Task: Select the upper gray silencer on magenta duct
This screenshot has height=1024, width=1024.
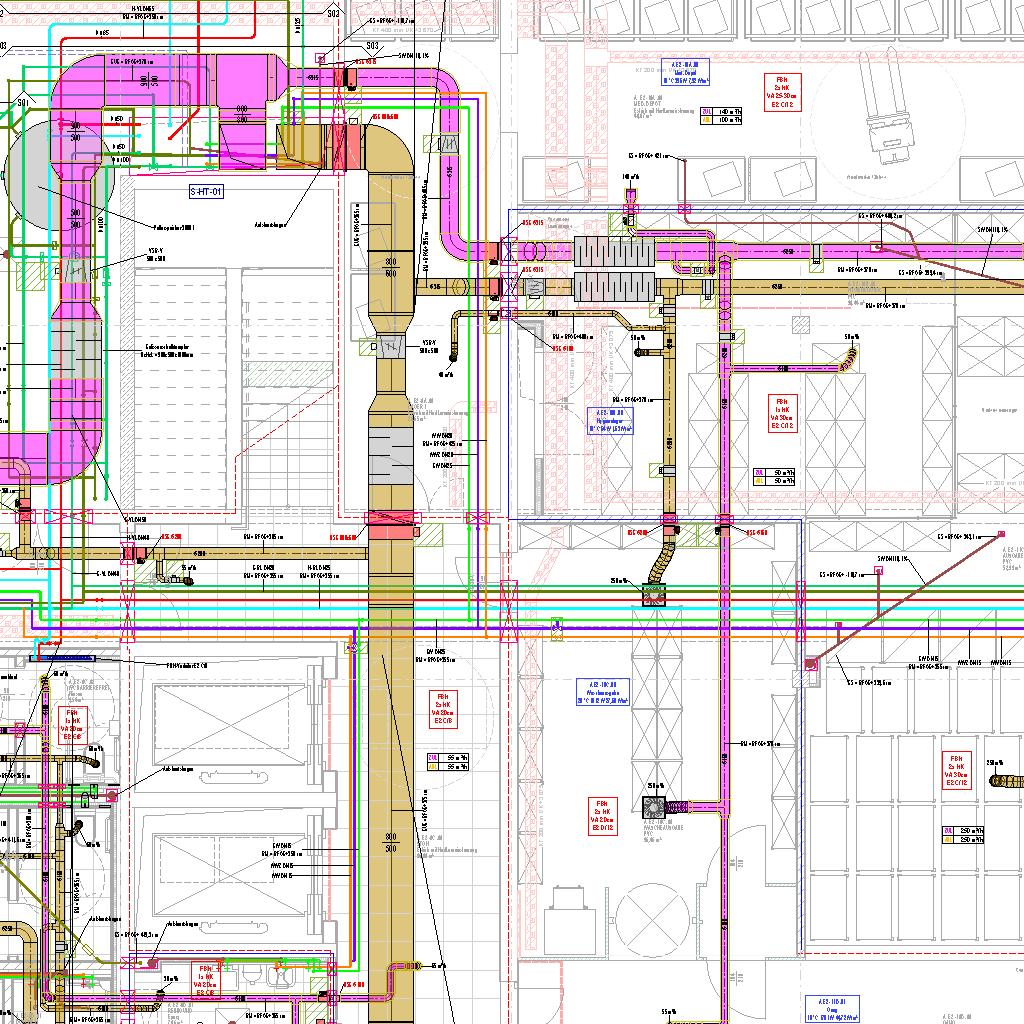Action: click(614, 250)
